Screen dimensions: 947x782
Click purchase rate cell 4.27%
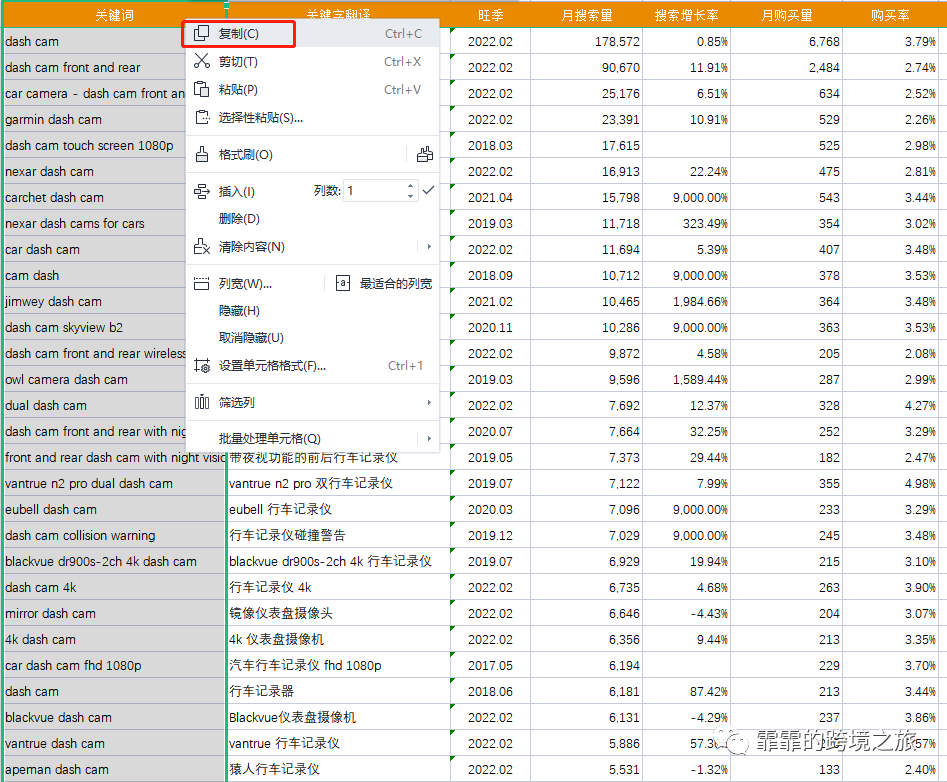tap(890, 405)
